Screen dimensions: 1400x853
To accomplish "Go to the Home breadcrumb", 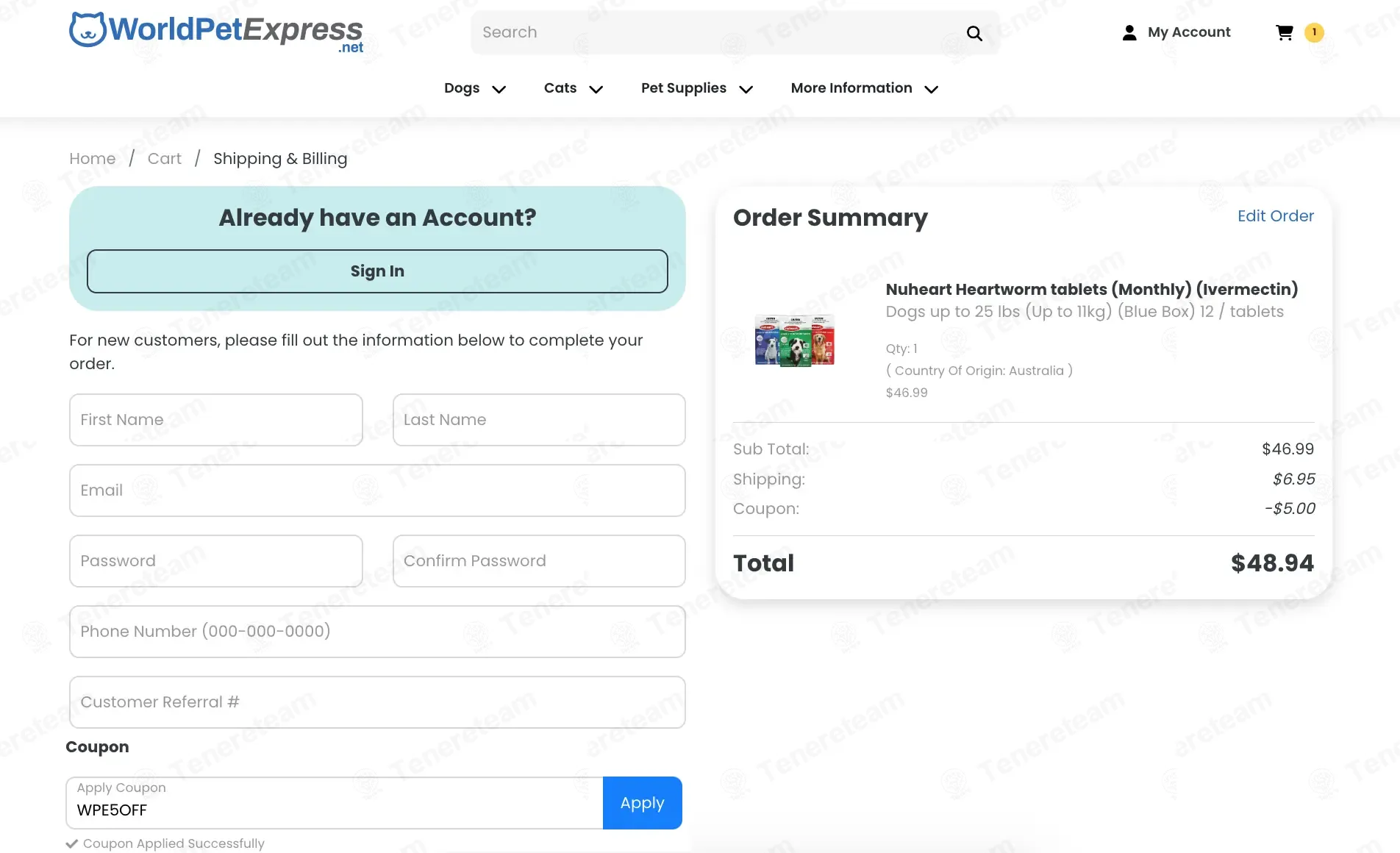I will (x=93, y=159).
